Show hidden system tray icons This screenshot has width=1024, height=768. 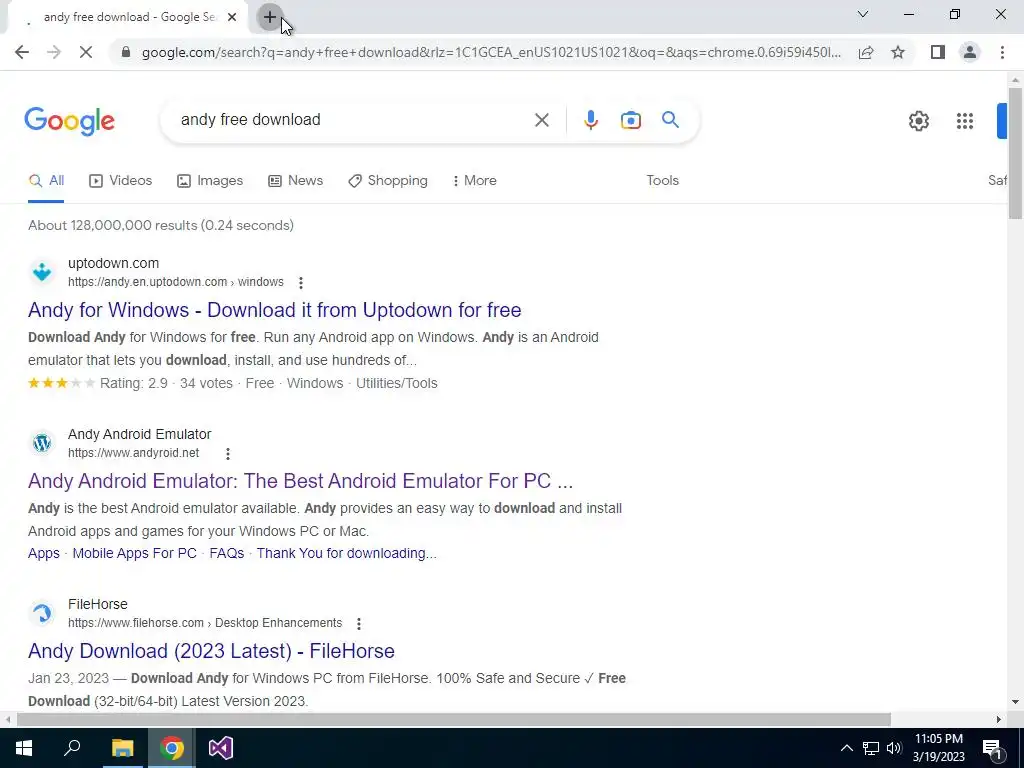tap(846, 748)
